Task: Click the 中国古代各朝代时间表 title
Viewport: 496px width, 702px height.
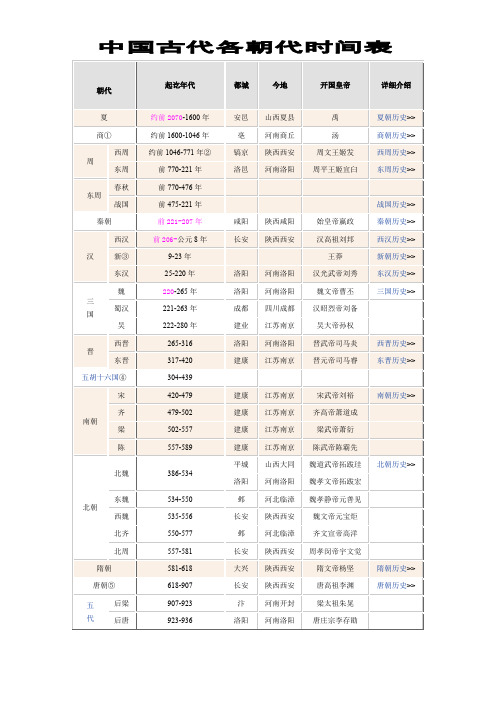Action: 245,47
